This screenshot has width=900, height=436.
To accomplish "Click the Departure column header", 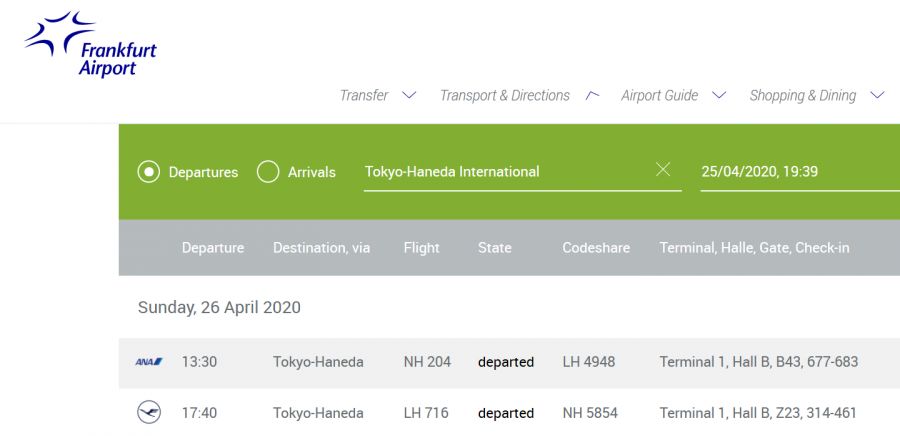I will pyautogui.click(x=213, y=248).
